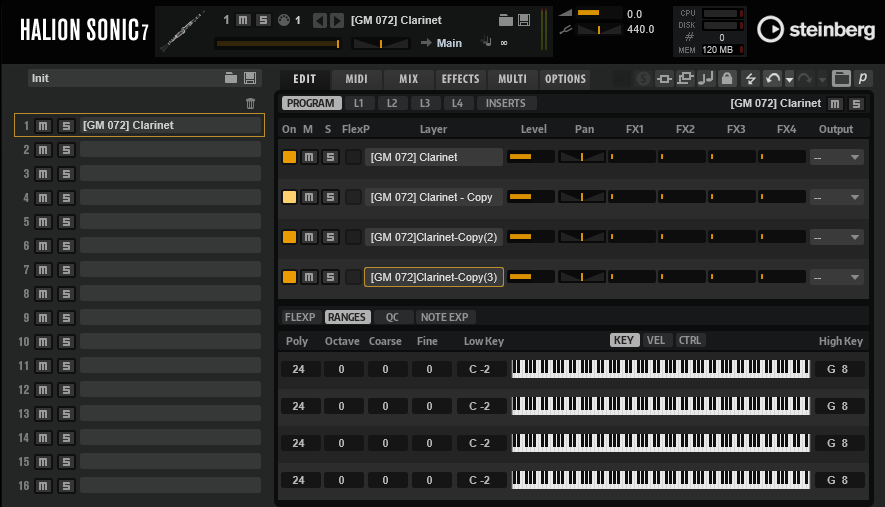This screenshot has height=507, width=885.
Task: Mute the program via header M button
Action: 243,20
